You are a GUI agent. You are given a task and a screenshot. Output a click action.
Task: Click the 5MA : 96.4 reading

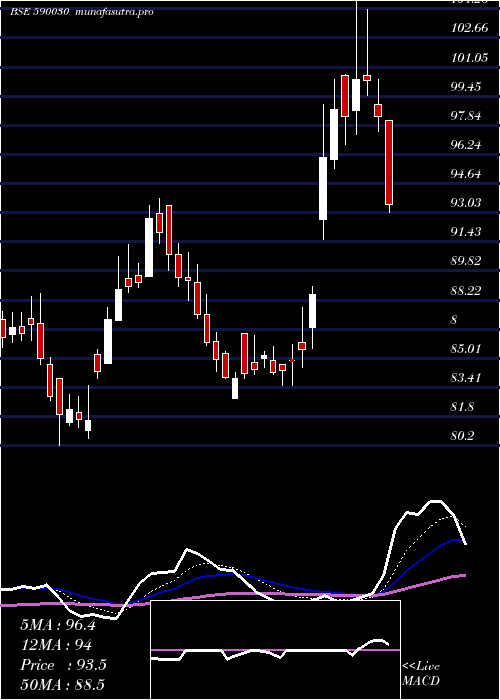58,625
